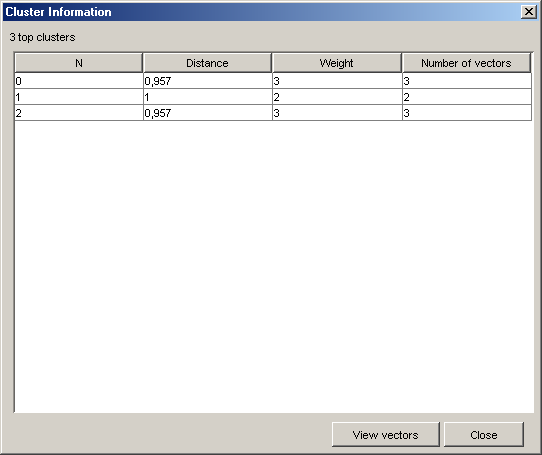Sort by the Distance column header
The height and width of the screenshot is (455, 542).
tap(207, 63)
